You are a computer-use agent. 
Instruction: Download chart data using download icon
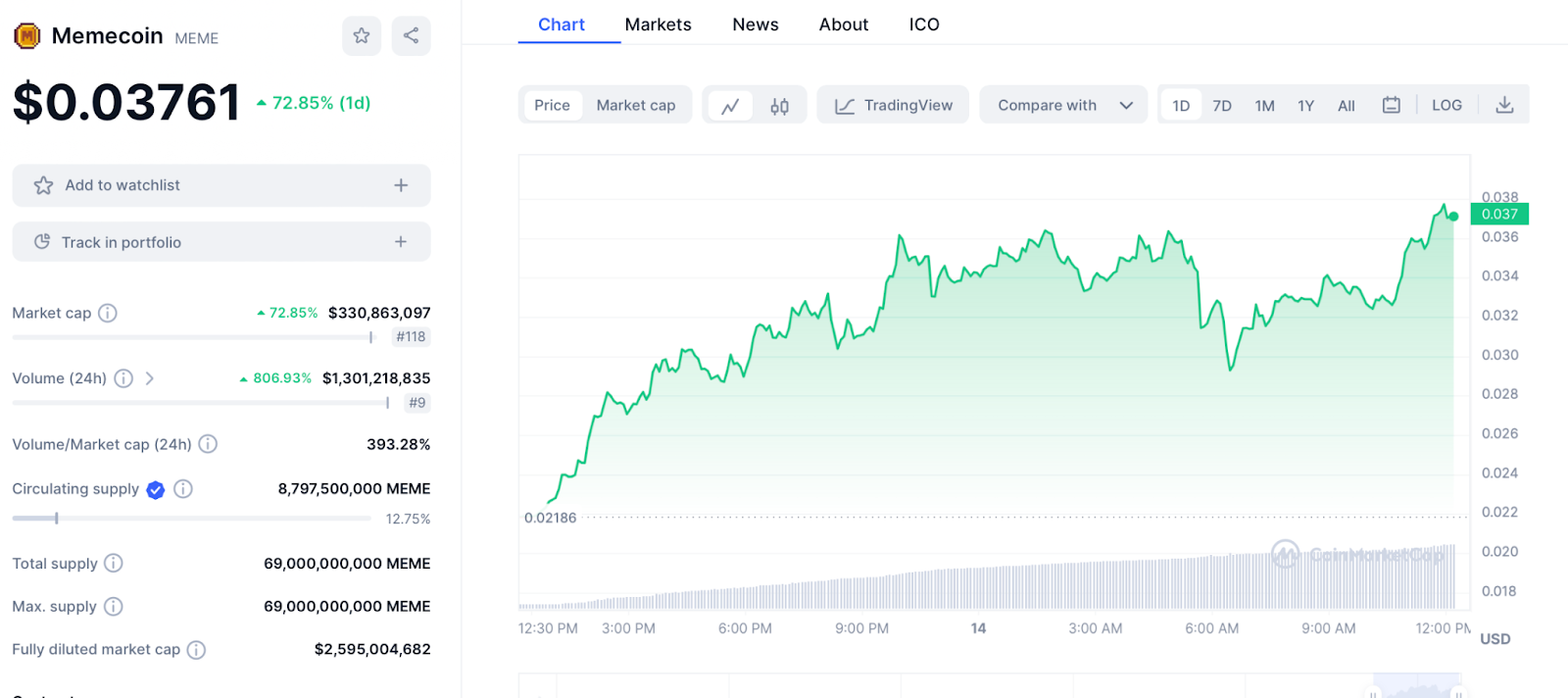pyautogui.click(x=1504, y=105)
